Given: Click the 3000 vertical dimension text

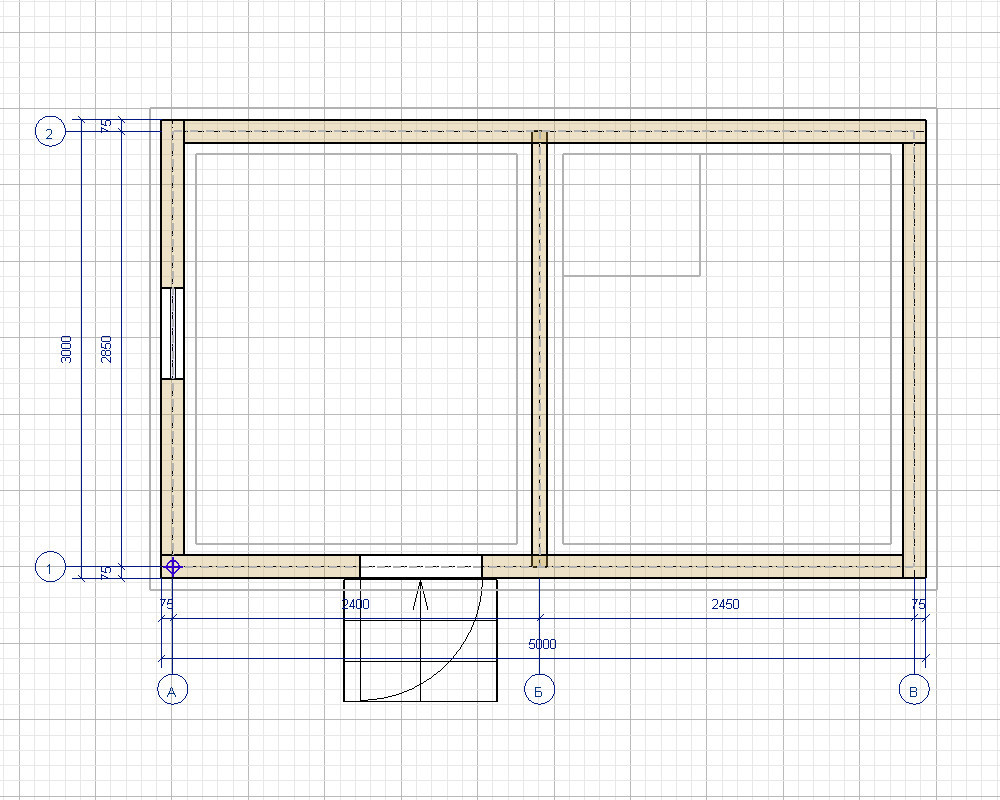Looking at the screenshot, I should 66,348.
